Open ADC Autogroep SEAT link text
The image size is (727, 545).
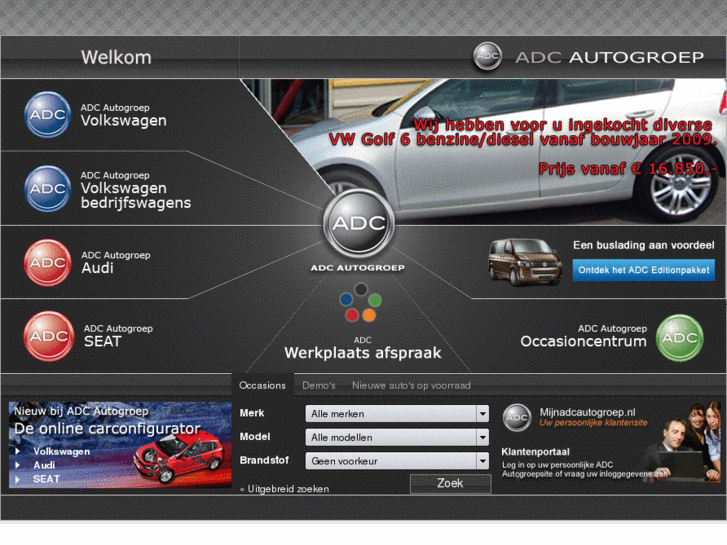coord(118,336)
